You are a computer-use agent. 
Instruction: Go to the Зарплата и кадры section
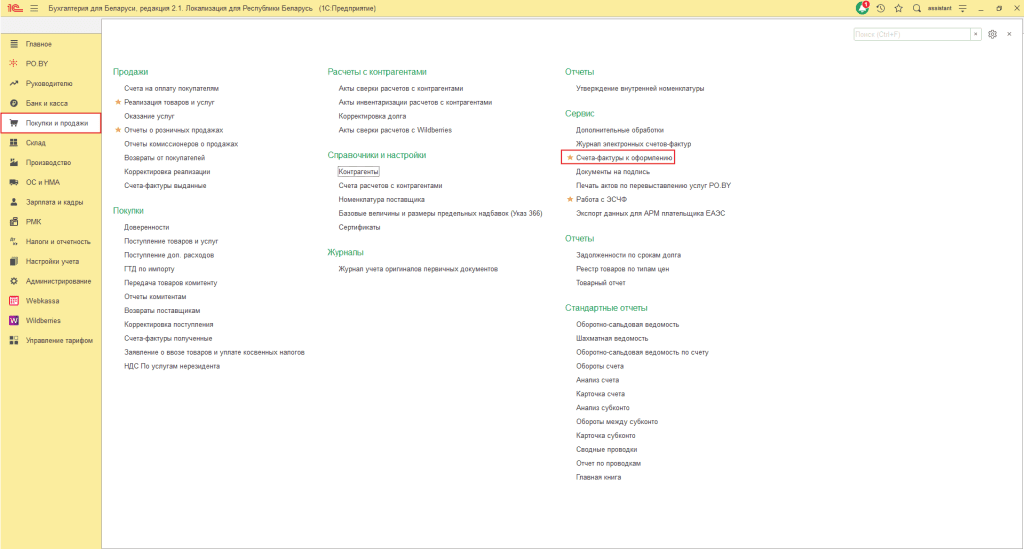[54, 202]
